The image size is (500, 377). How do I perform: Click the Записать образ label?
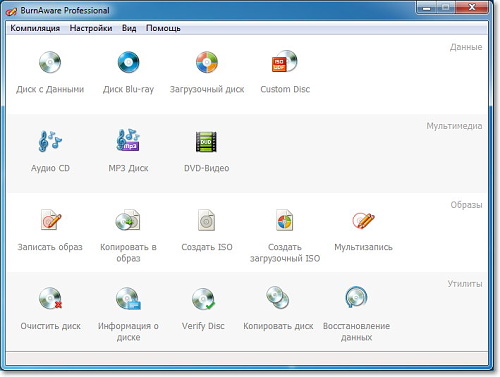(x=50, y=247)
